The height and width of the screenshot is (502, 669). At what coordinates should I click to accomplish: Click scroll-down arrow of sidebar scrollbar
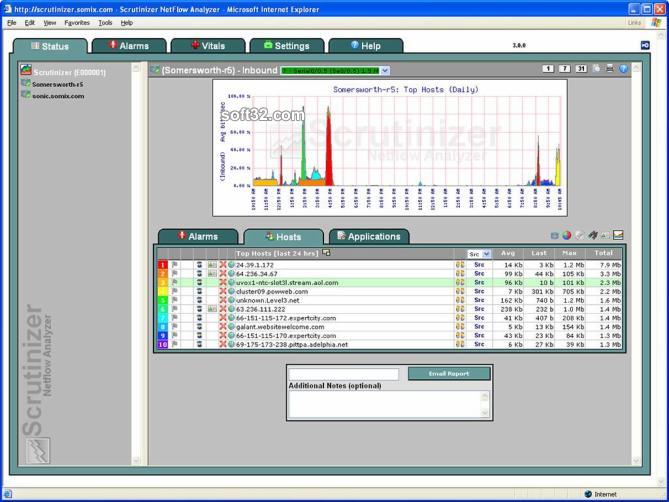pos(136,460)
